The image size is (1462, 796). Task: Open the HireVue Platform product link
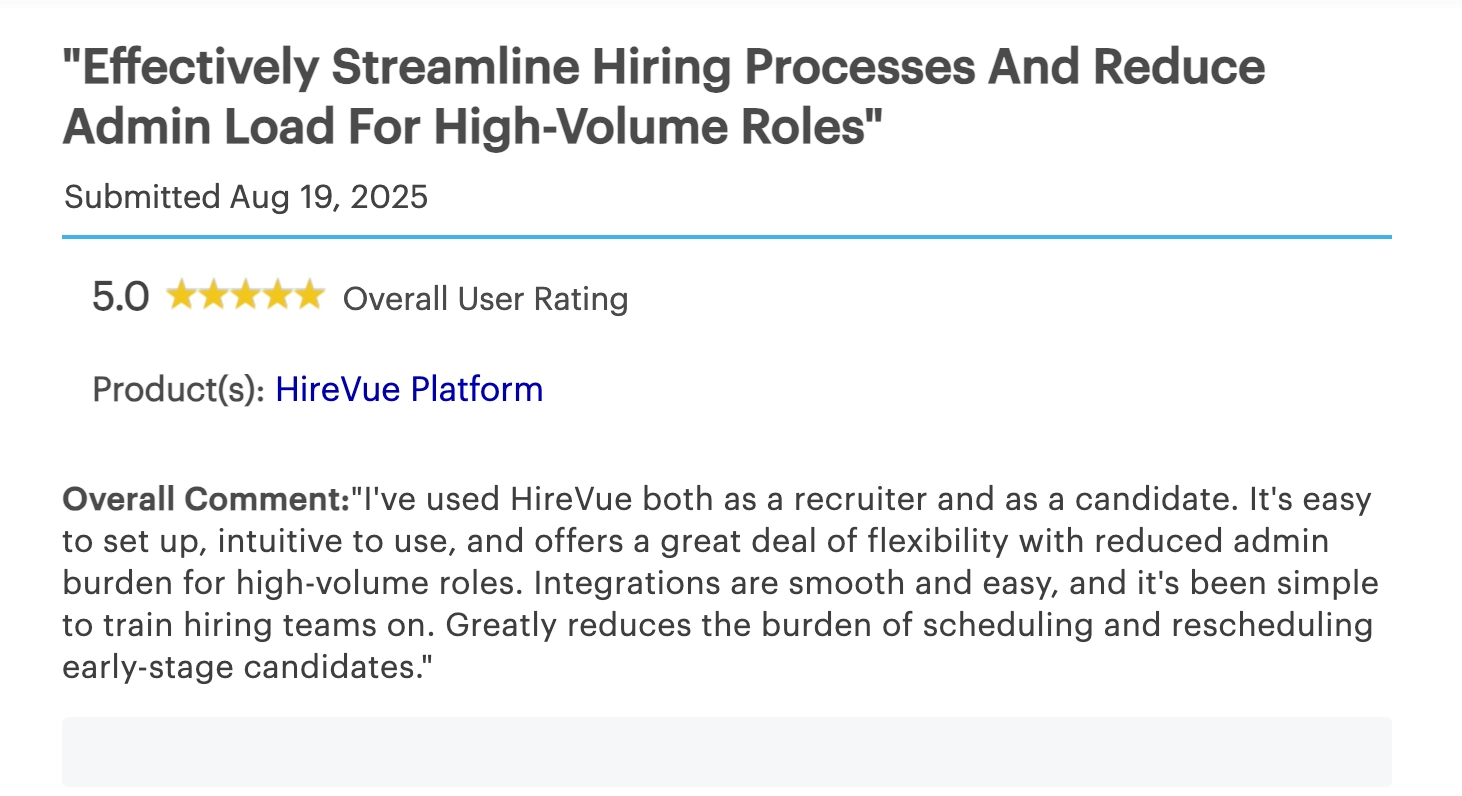(x=409, y=389)
